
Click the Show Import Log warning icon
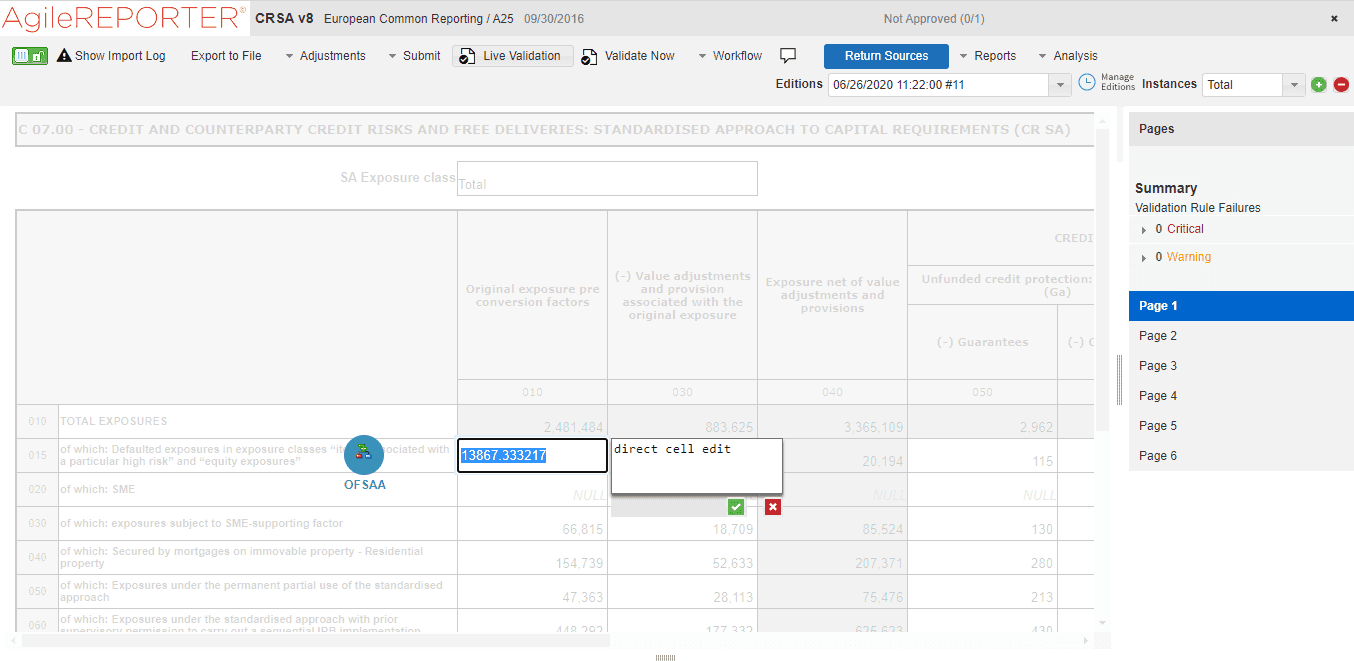[63, 56]
